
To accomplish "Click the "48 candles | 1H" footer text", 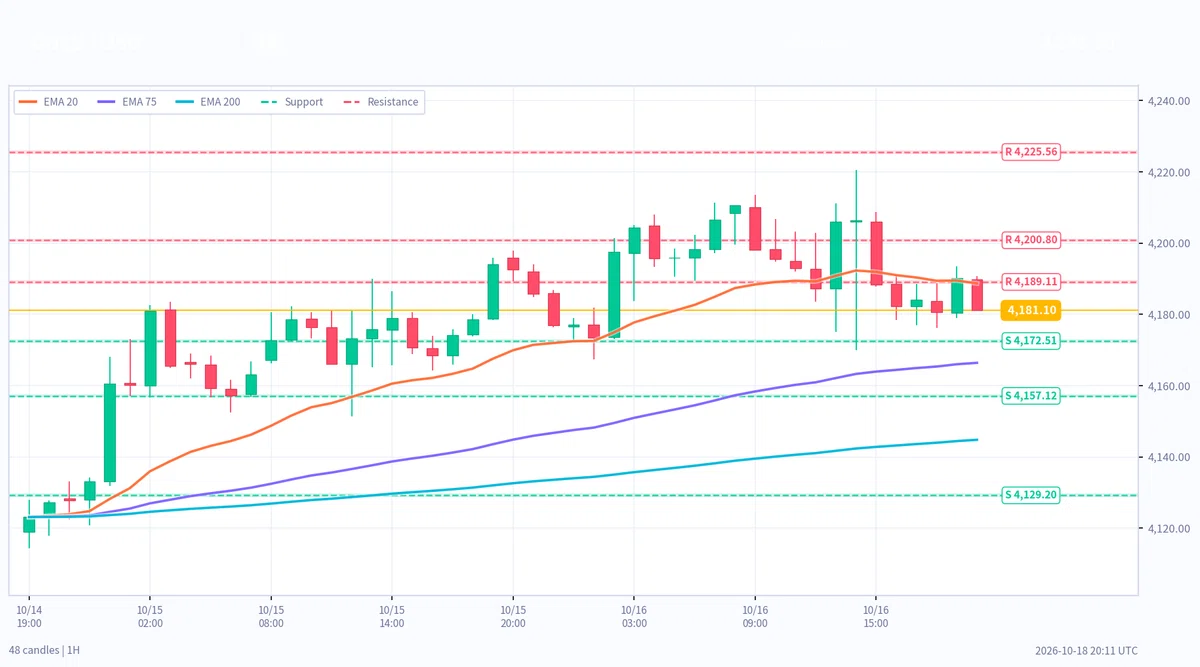I will pyautogui.click(x=44, y=650).
